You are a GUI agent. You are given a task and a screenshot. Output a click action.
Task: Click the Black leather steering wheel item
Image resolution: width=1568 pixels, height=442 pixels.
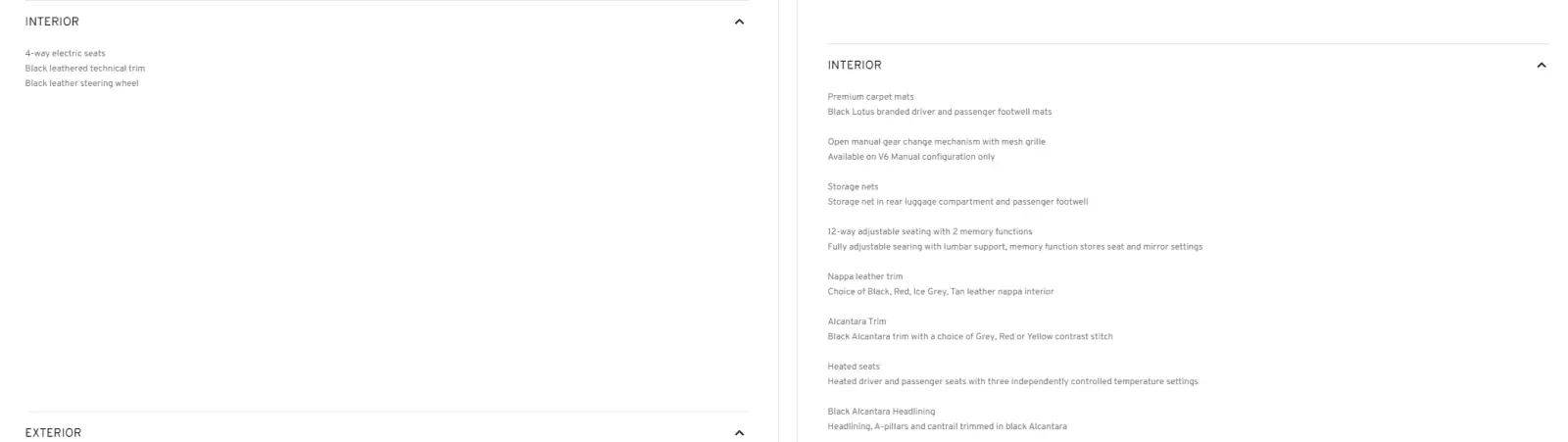click(x=82, y=83)
